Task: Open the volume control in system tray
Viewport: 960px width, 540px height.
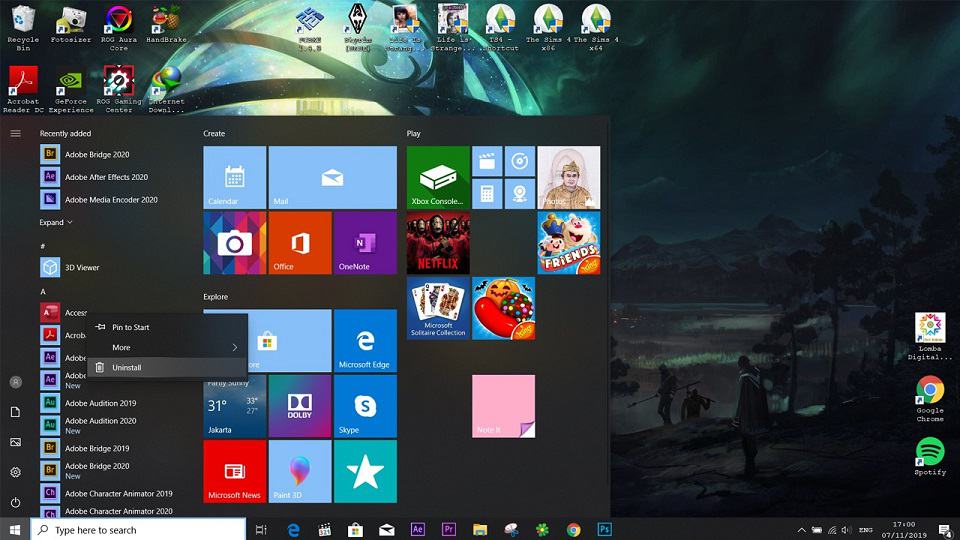Action: [x=847, y=530]
